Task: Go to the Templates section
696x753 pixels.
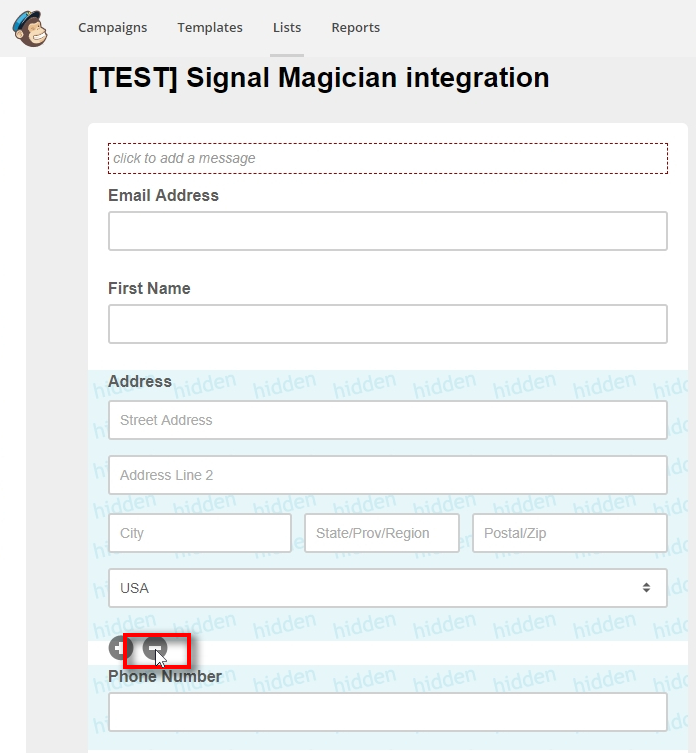Action: pos(210,28)
